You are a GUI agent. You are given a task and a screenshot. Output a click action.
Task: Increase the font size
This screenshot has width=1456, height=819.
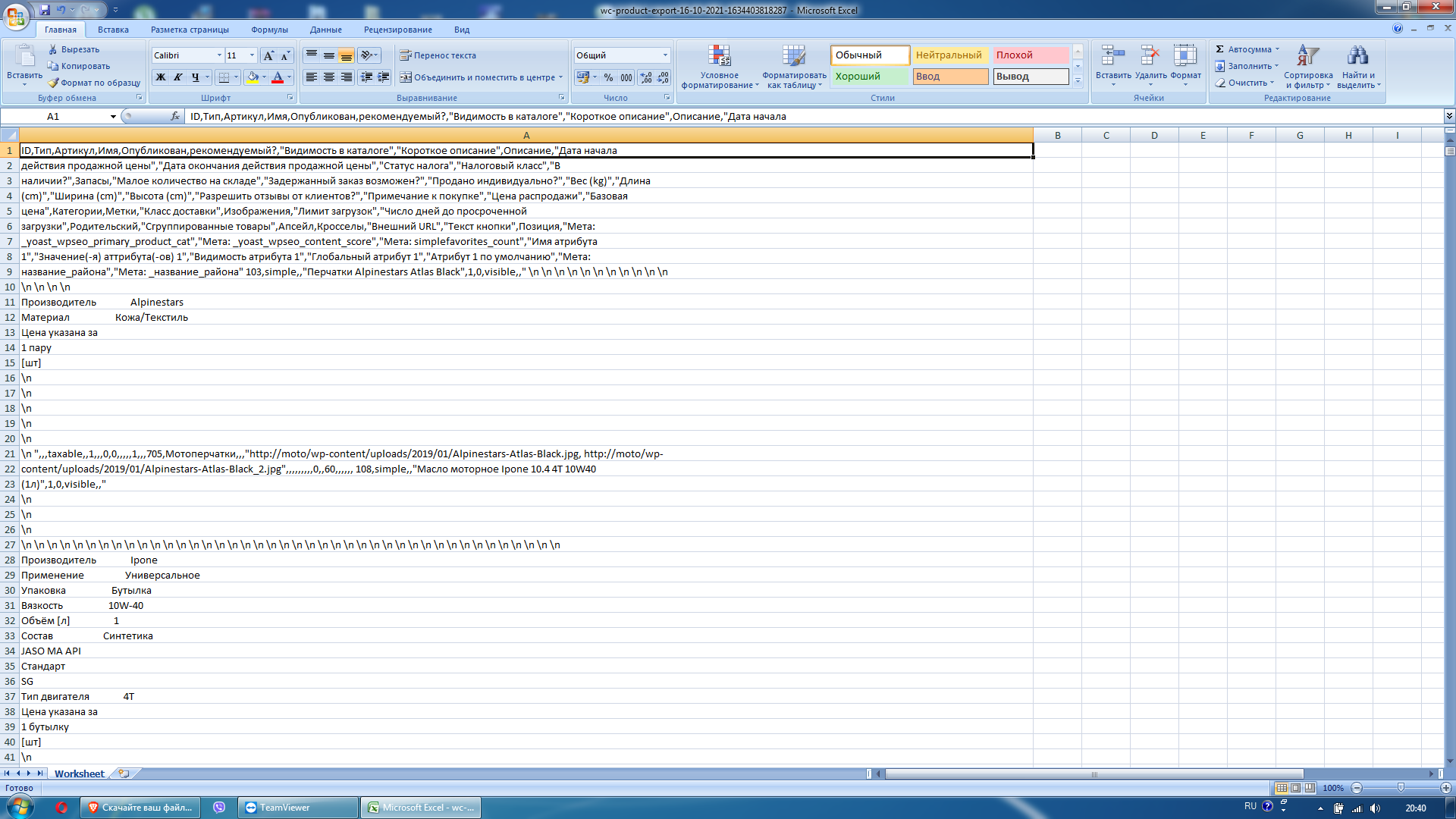[x=268, y=55]
